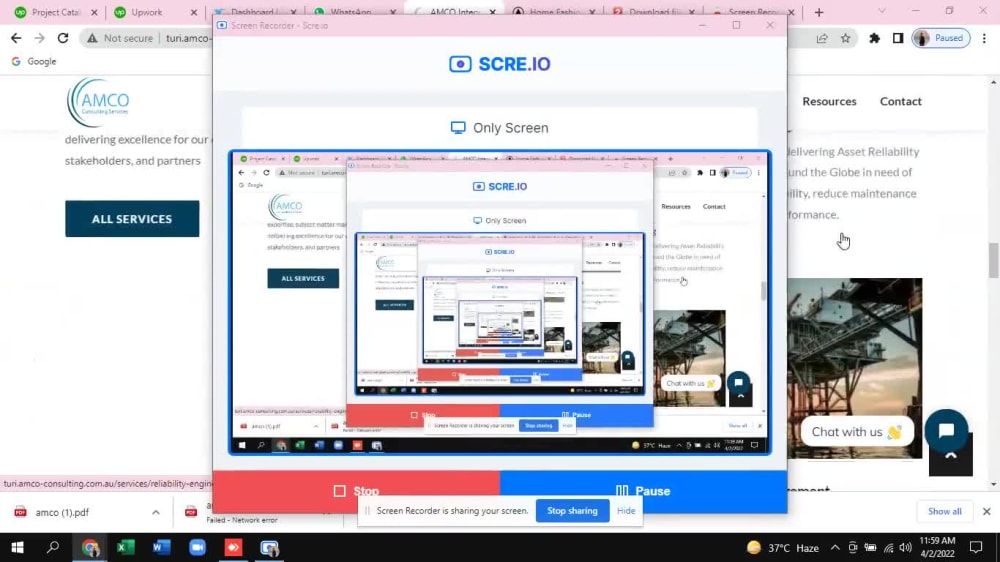Image resolution: width=1000 pixels, height=562 pixels.
Task: Hide the screen sharing notification
Action: coord(626,511)
